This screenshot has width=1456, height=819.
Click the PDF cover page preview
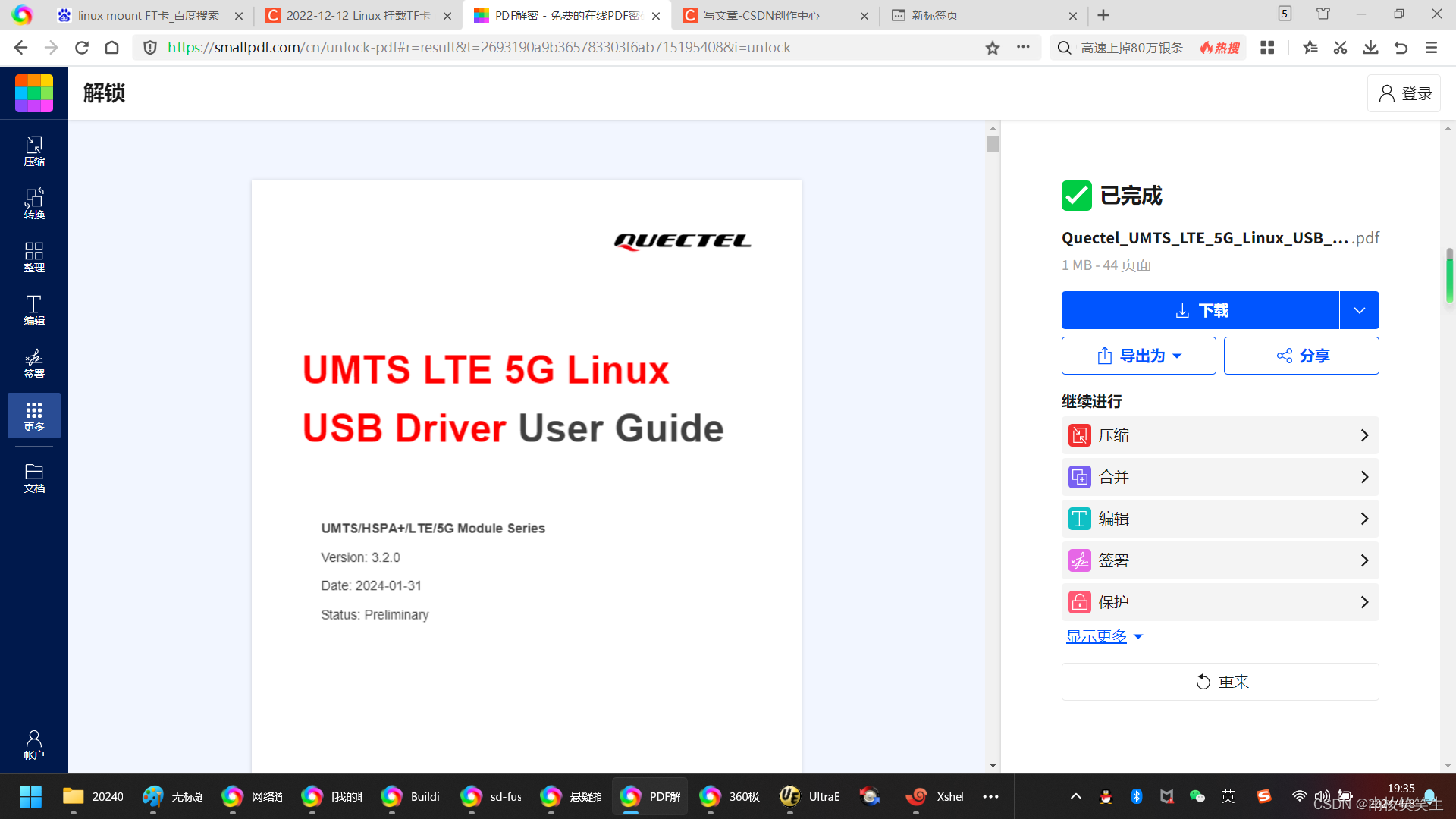(x=526, y=476)
